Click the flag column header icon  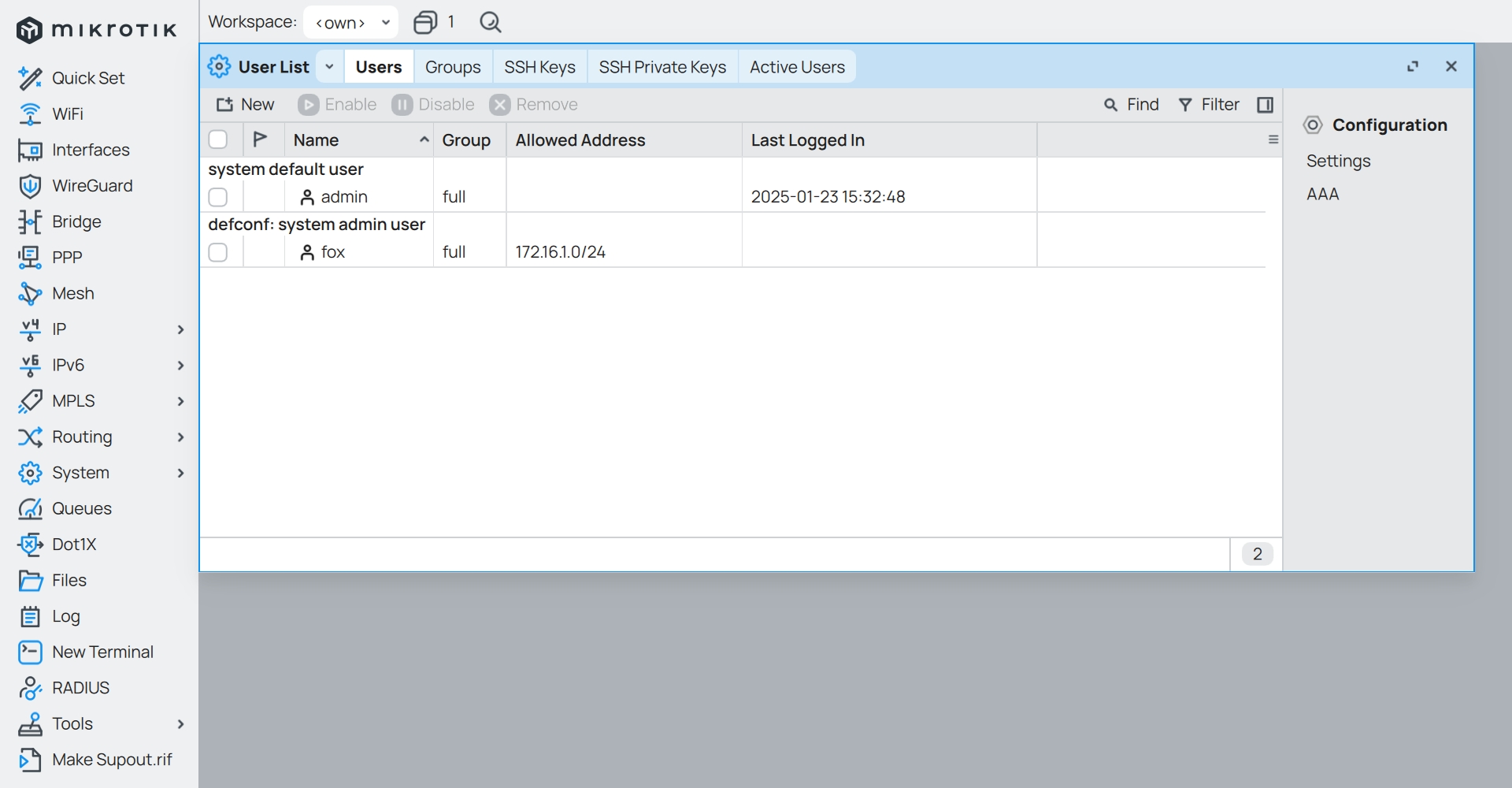pyautogui.click(x=260, y=139)
